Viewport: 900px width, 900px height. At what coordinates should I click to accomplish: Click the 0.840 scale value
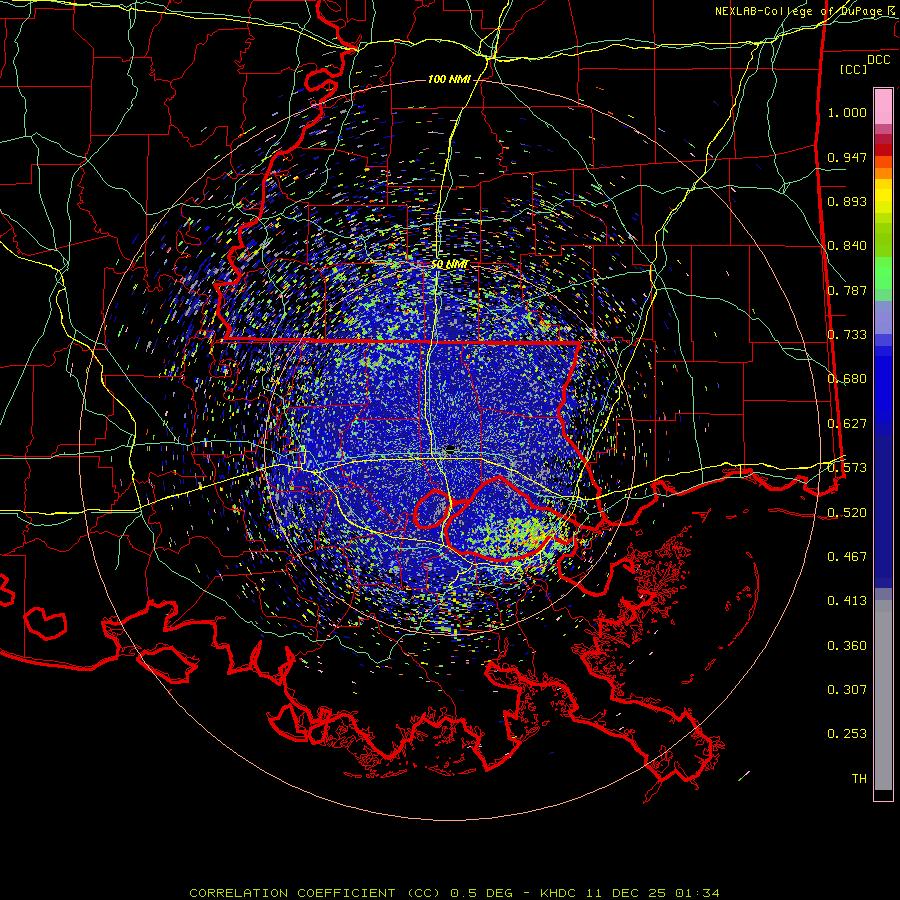point(847,246)
